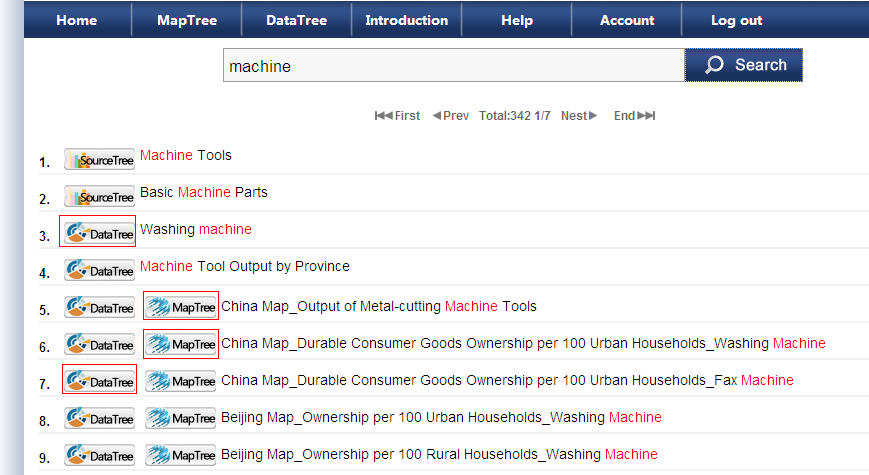Viewport: 869px width, 475px height.
Task: Open DataTree icon in row 6 Urban Households_Washing Machine
Action: pyautogui.click(x=99, y=345)
